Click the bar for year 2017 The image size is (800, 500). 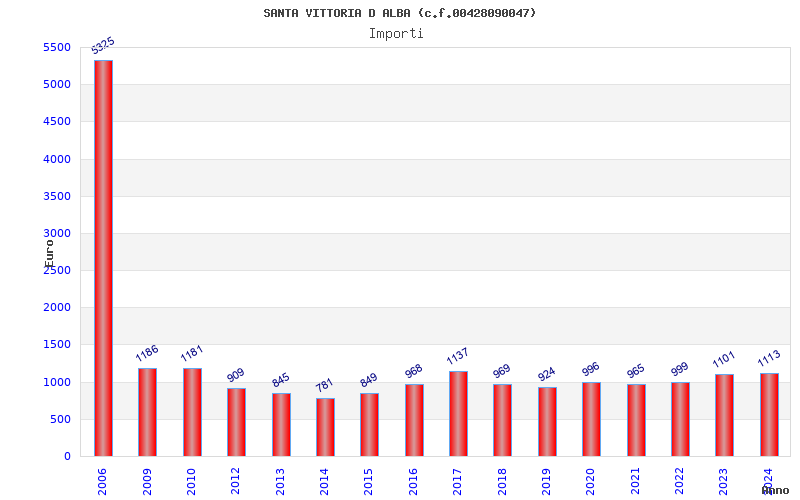[x=458, y=414]
